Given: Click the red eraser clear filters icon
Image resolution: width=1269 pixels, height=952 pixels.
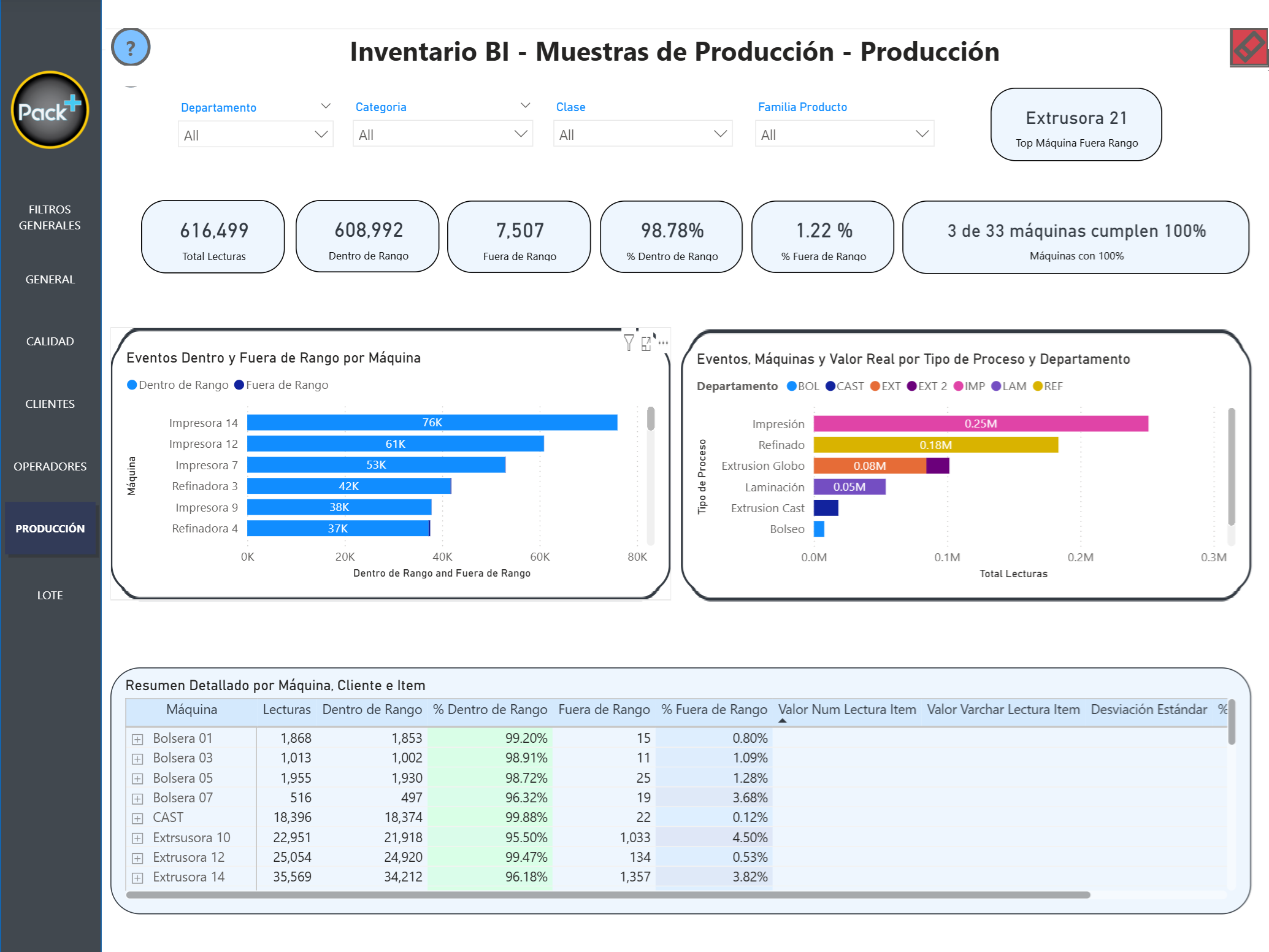Looking at the screenshot, I should tap(1248, 47).
